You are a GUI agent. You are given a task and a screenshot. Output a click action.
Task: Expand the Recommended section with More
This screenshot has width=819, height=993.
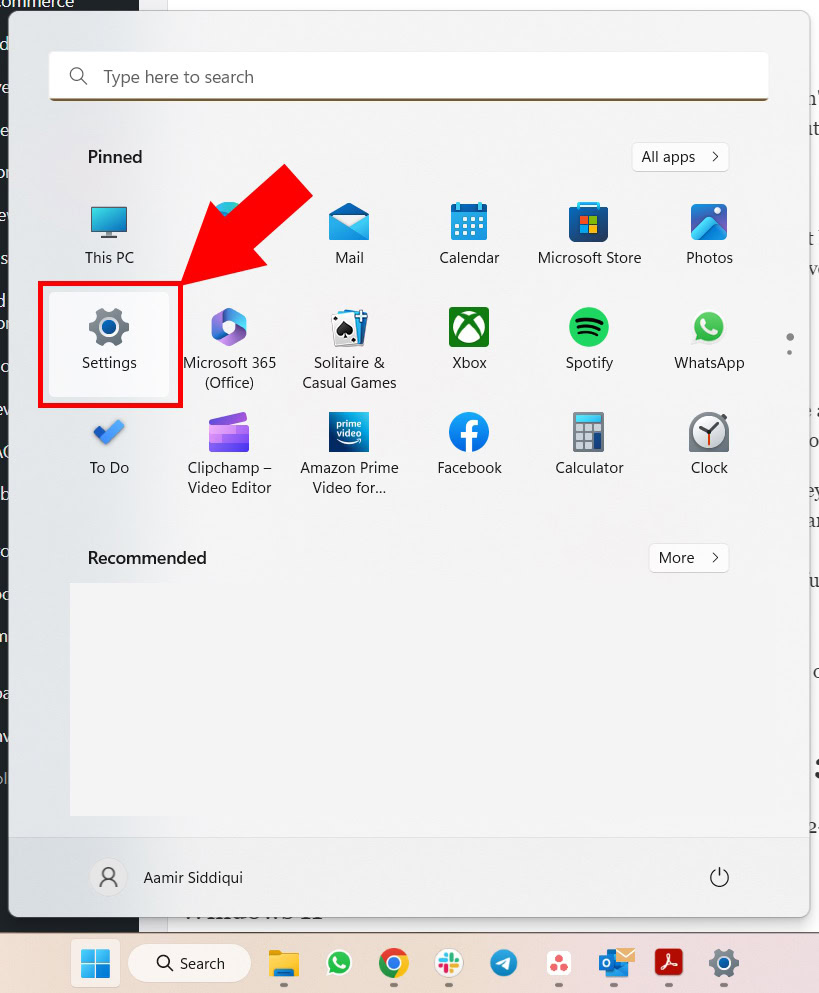point(688,558)
